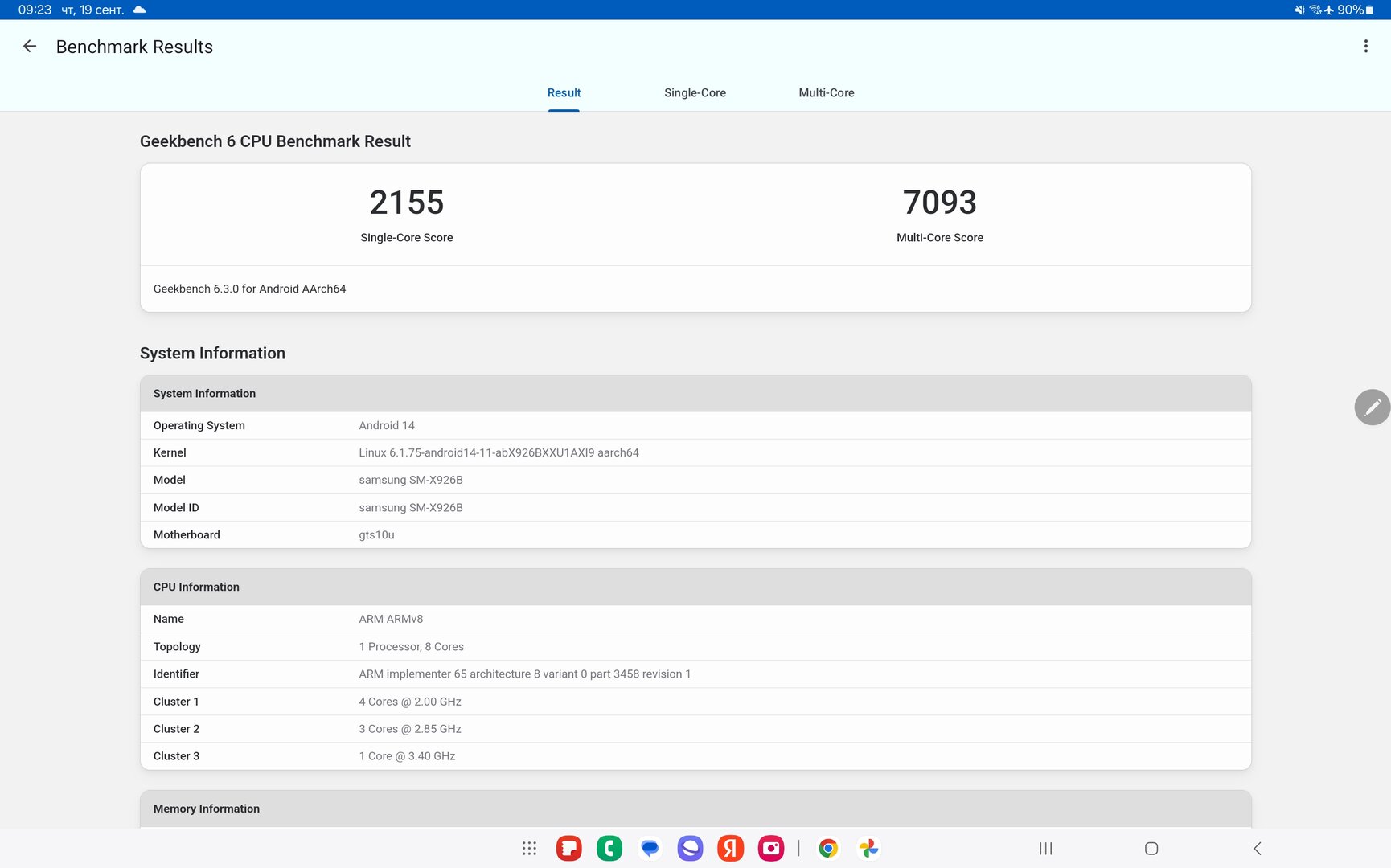Open Google Photos from the taskbar

[x=868, y=849]
